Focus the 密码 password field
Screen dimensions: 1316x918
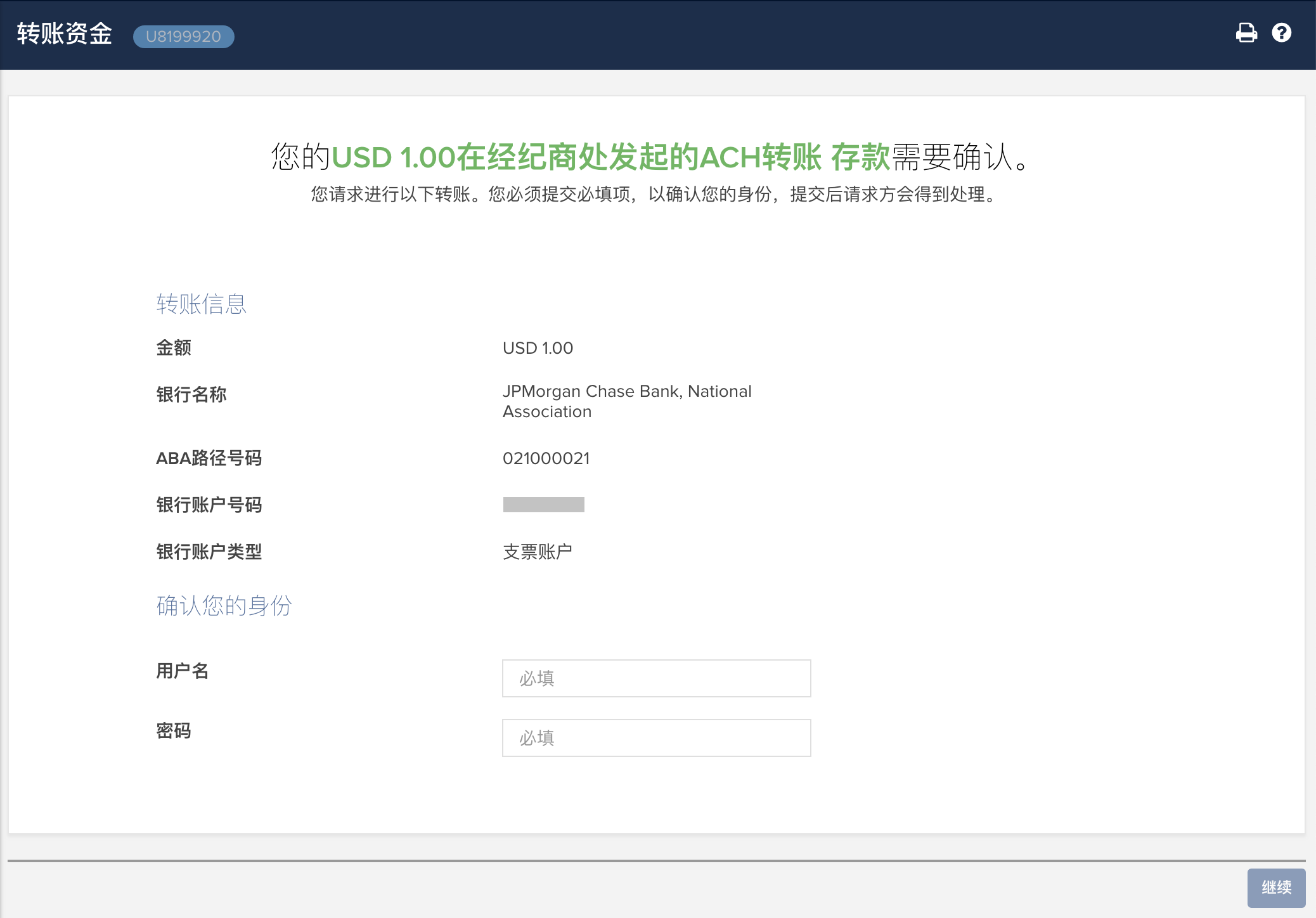(x=656, y=738)
